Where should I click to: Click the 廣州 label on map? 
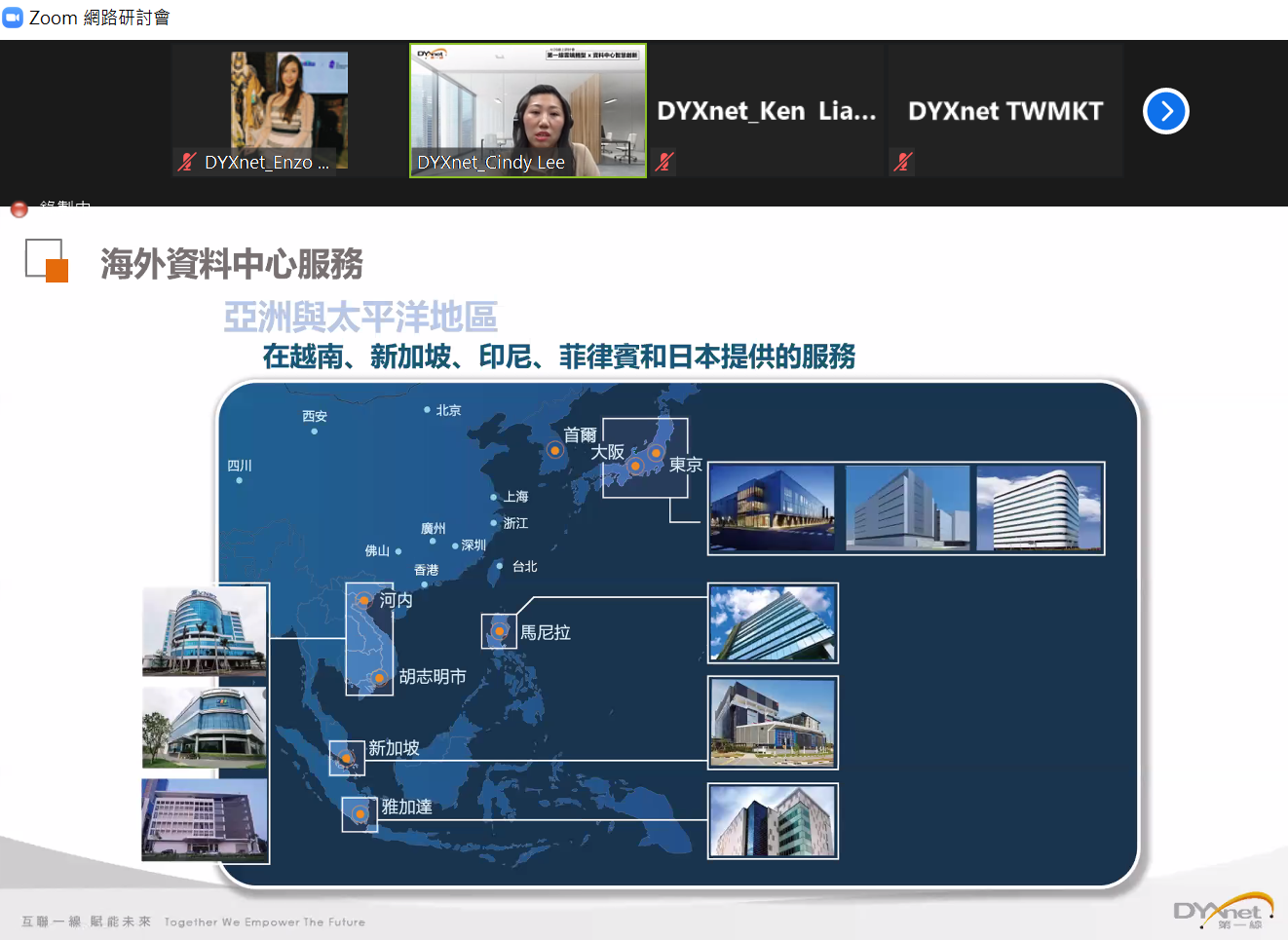click(434, 528)
